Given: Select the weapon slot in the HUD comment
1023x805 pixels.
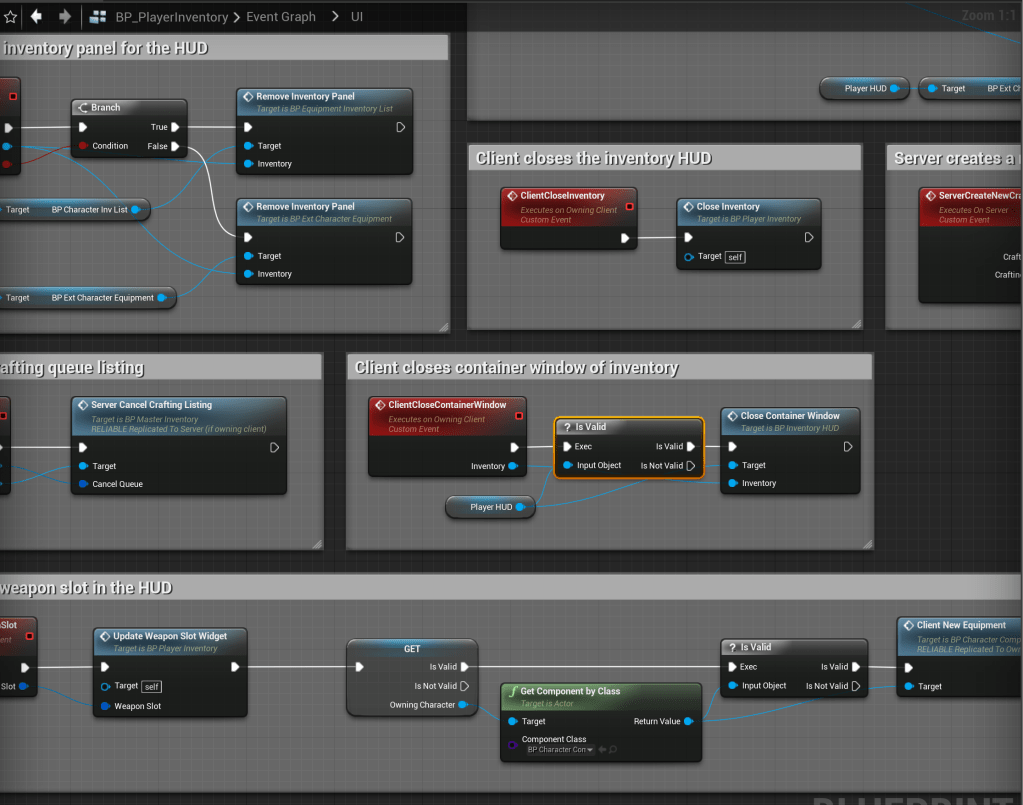Looking at the screenshot, I should [x=510, y=588].
